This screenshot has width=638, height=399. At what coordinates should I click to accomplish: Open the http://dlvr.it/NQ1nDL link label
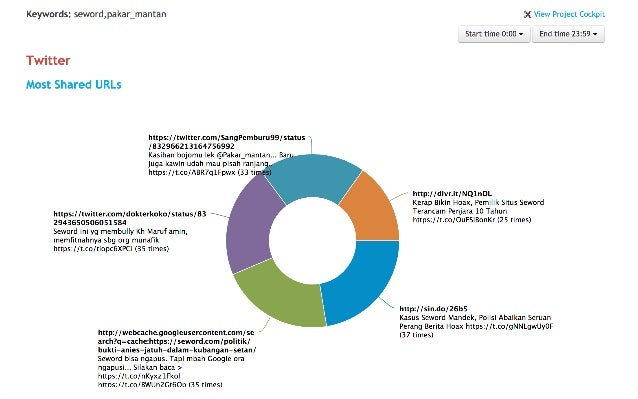(x=452, y=194)
